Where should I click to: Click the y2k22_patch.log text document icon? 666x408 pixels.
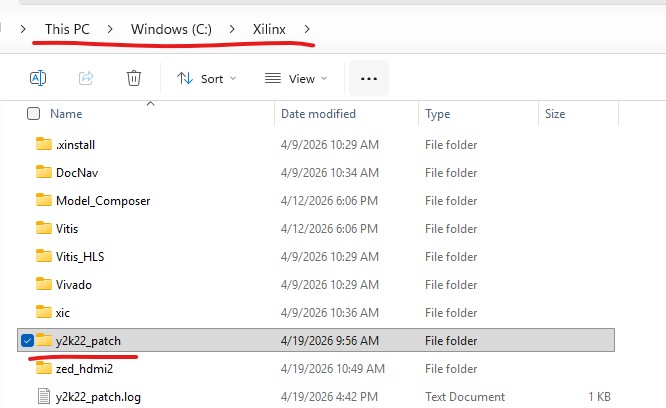[x=43, y=397]
